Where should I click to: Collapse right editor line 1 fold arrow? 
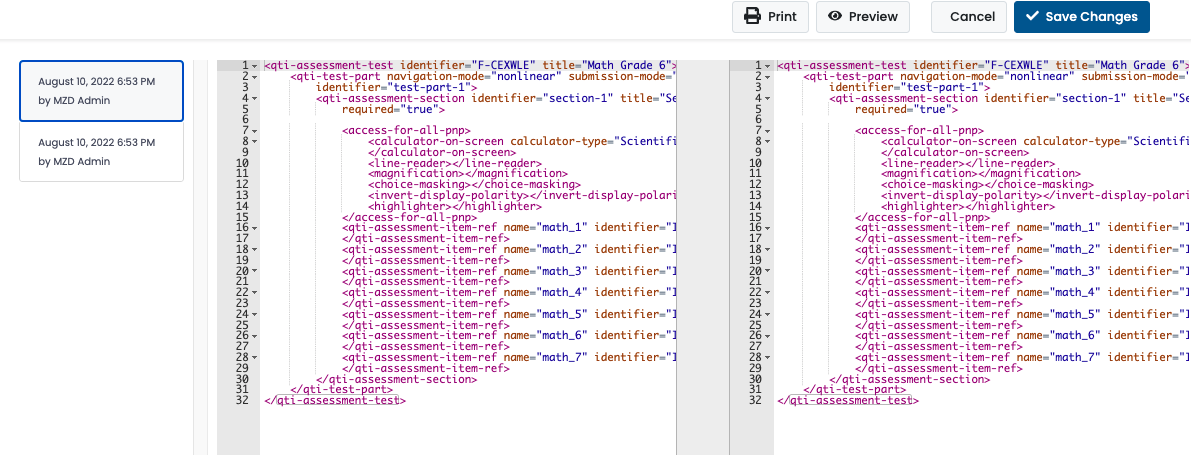[x=768, y=66]
